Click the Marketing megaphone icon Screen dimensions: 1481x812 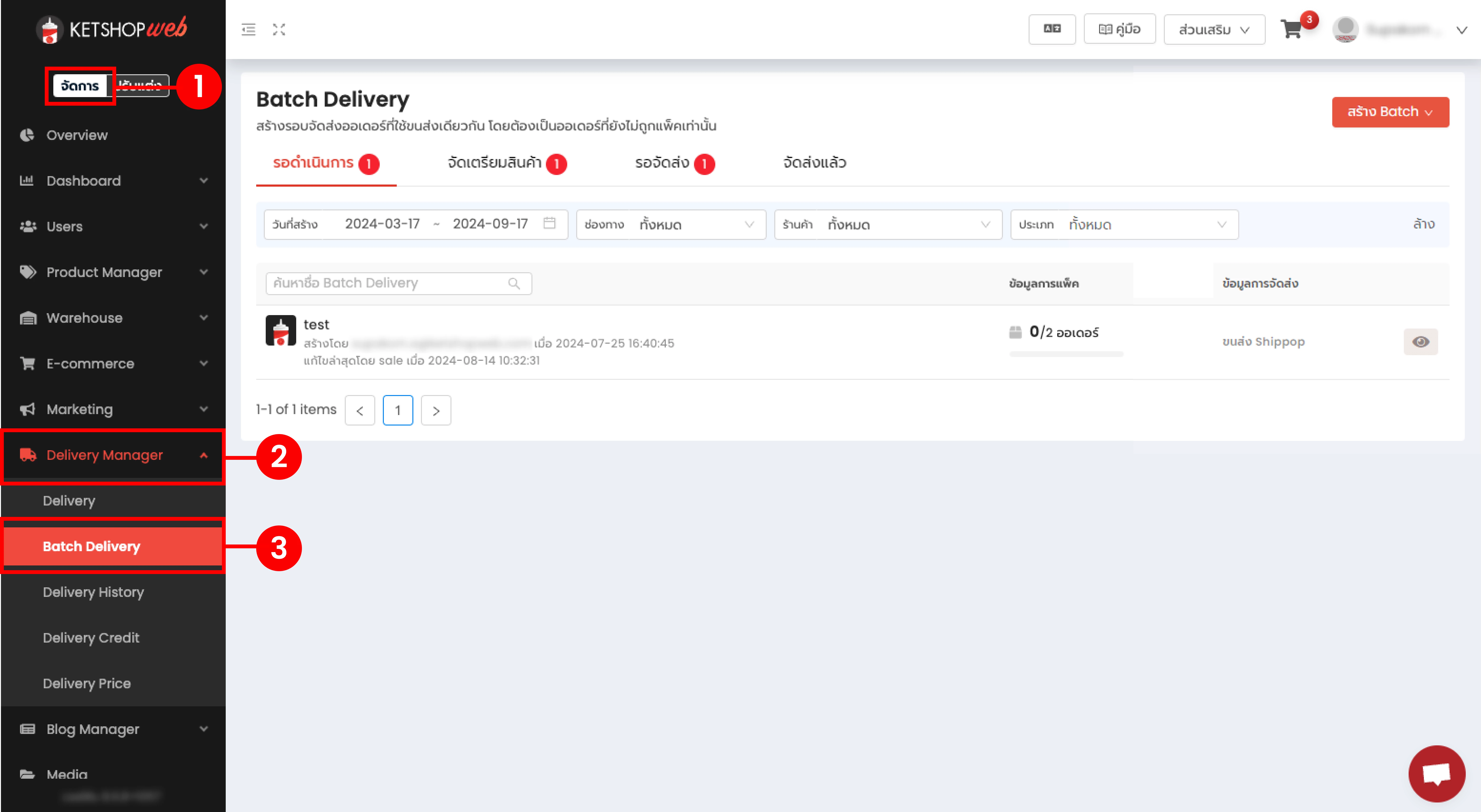click(x=28, y=409)
